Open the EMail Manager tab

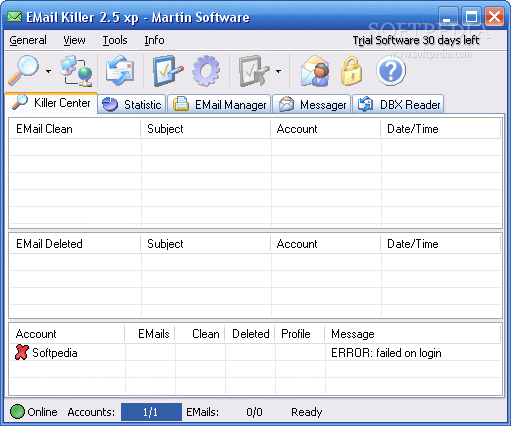pyautogui.click(x=219, y=105)
